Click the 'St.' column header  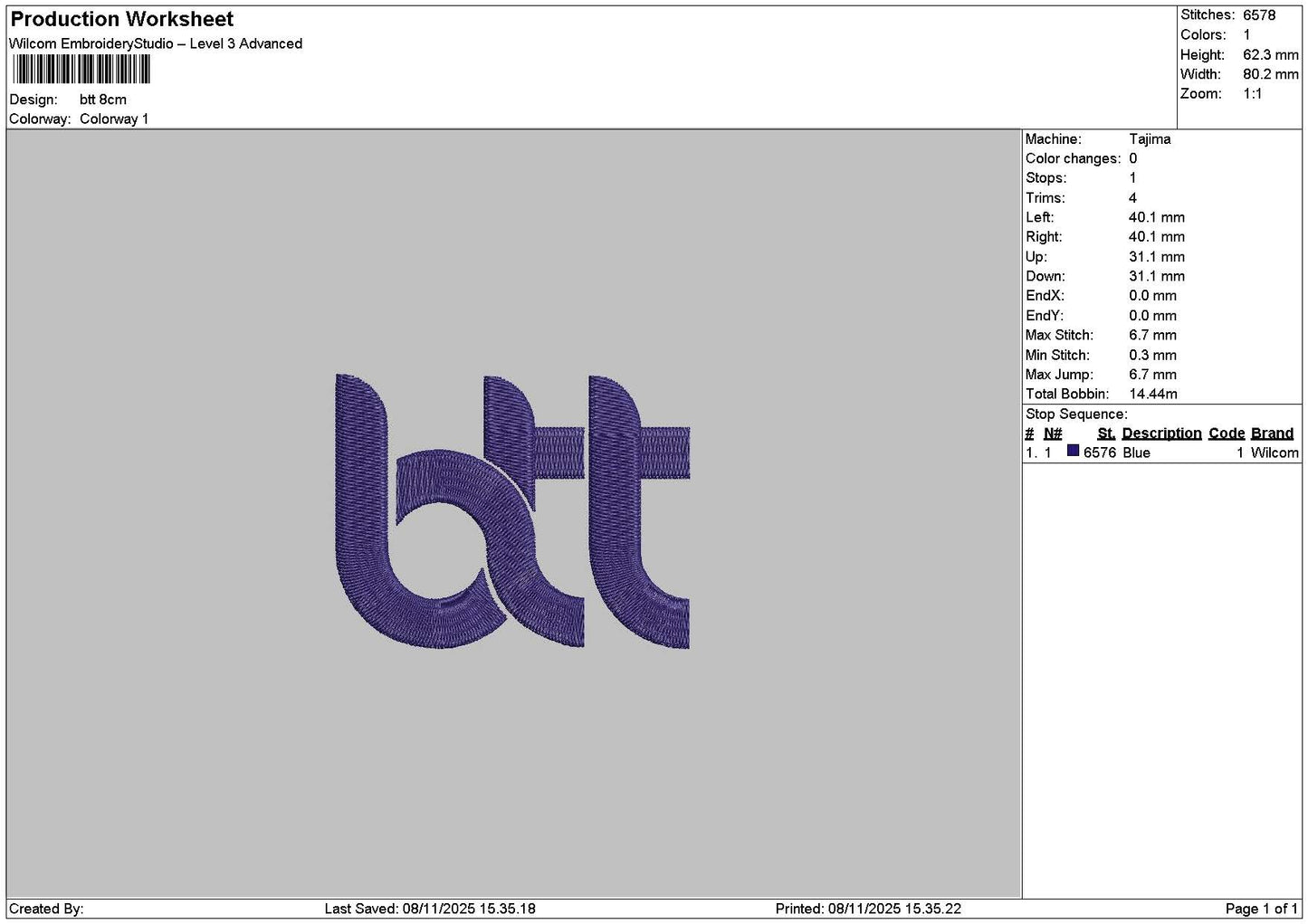[1106, 433]
